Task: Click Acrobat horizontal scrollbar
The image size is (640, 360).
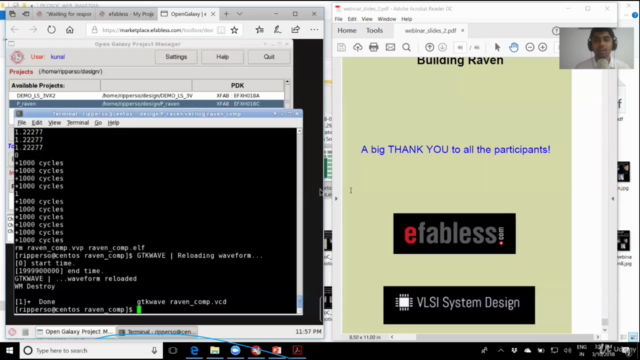Action: tap(495, 337)
